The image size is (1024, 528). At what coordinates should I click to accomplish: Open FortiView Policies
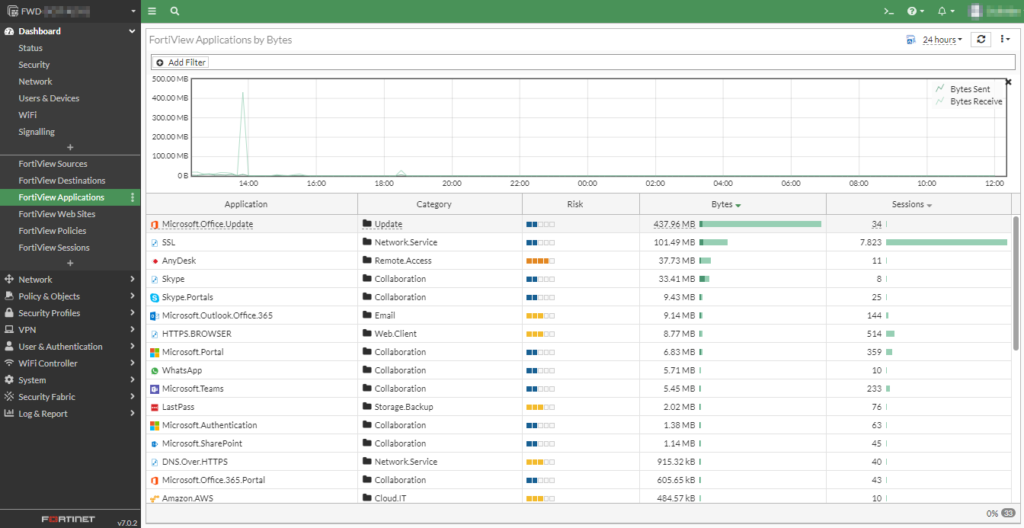tap(52, 231)
